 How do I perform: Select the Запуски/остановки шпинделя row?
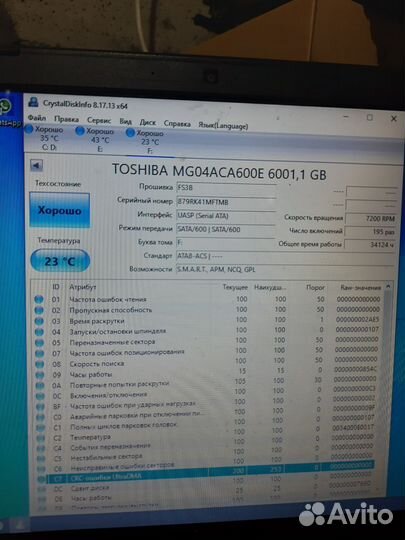coord(208,331)
